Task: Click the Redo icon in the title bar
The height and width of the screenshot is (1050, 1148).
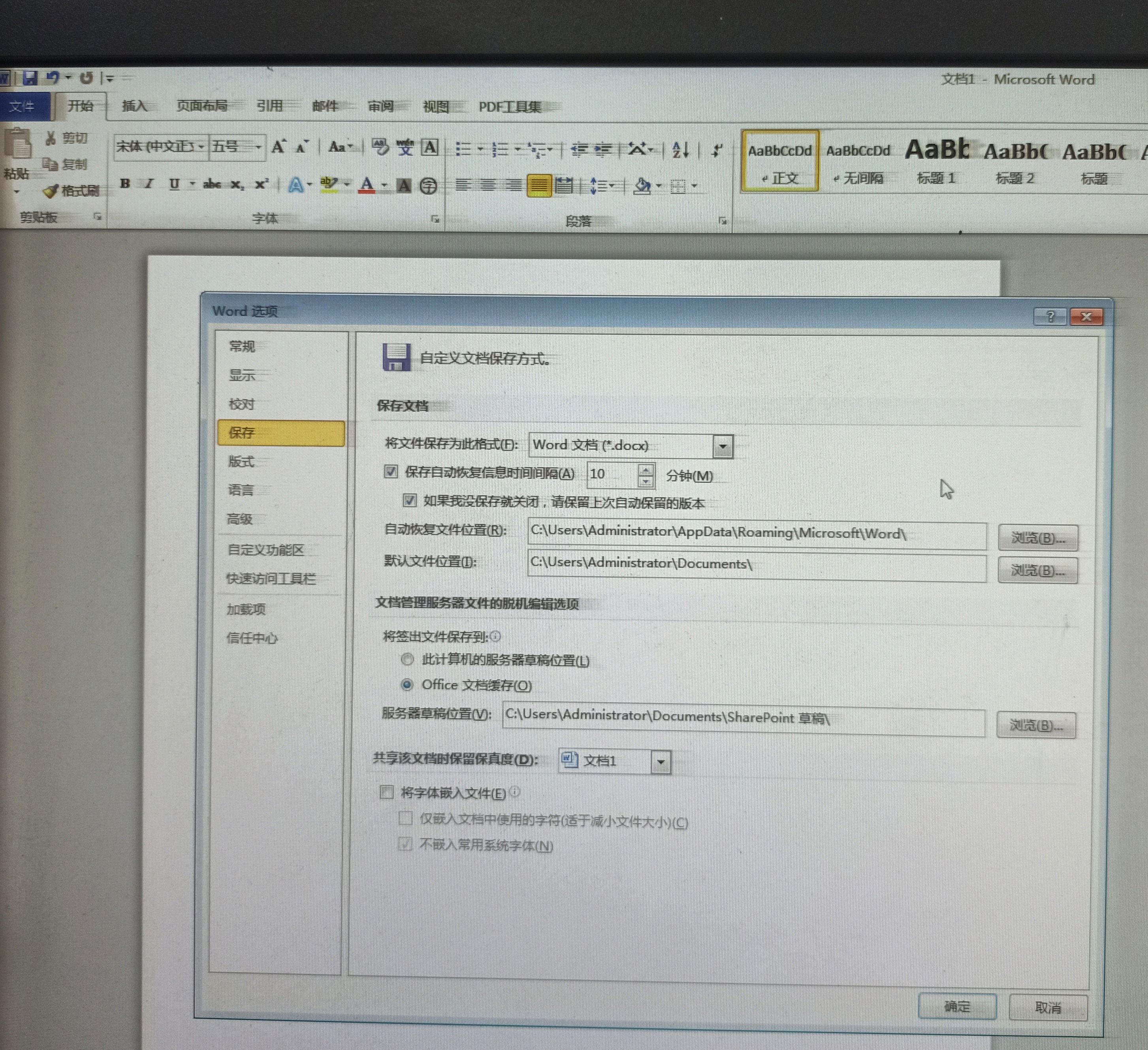Action: [x=87, y=77]
